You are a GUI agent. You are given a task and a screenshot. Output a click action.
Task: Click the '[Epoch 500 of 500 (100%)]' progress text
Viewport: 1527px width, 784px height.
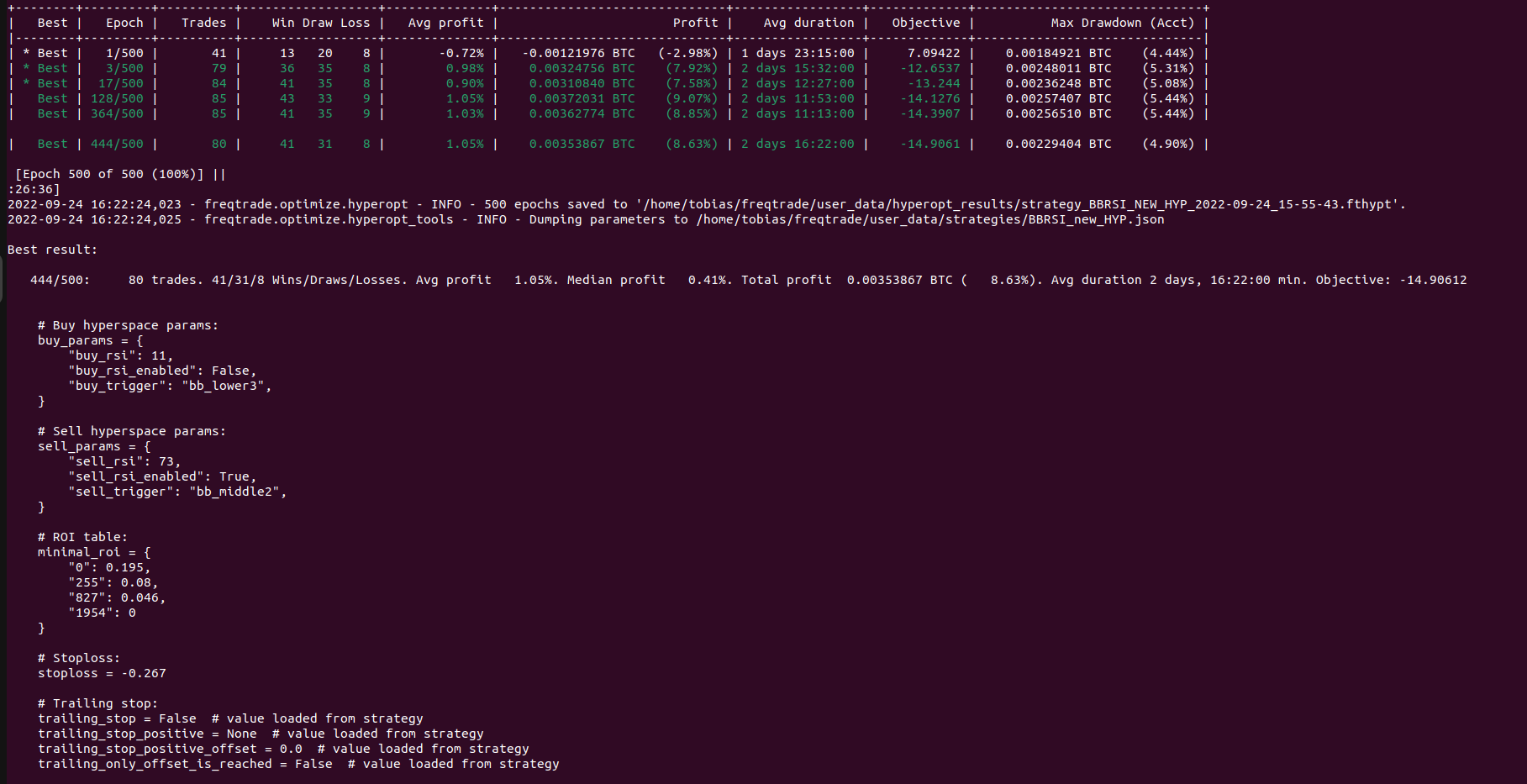coord(109,174)
